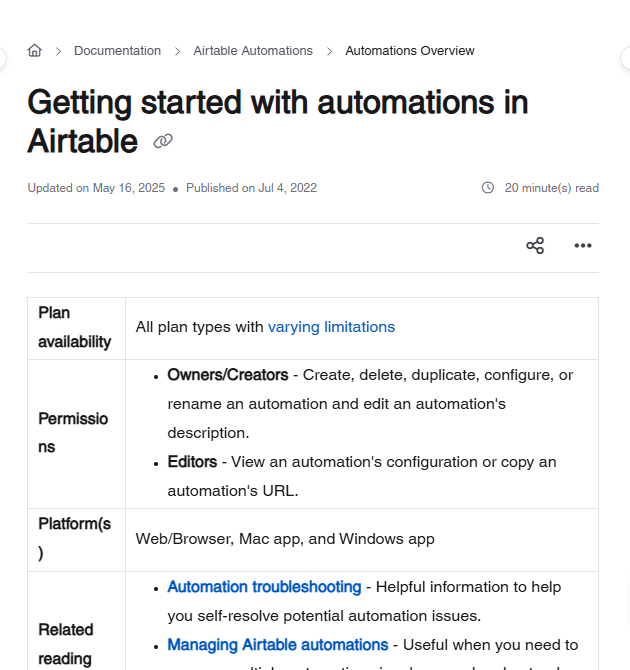
Task: Click the 'Updated on May 16, 2025' text
Action: pyautogui.click(x=96, y=188)
